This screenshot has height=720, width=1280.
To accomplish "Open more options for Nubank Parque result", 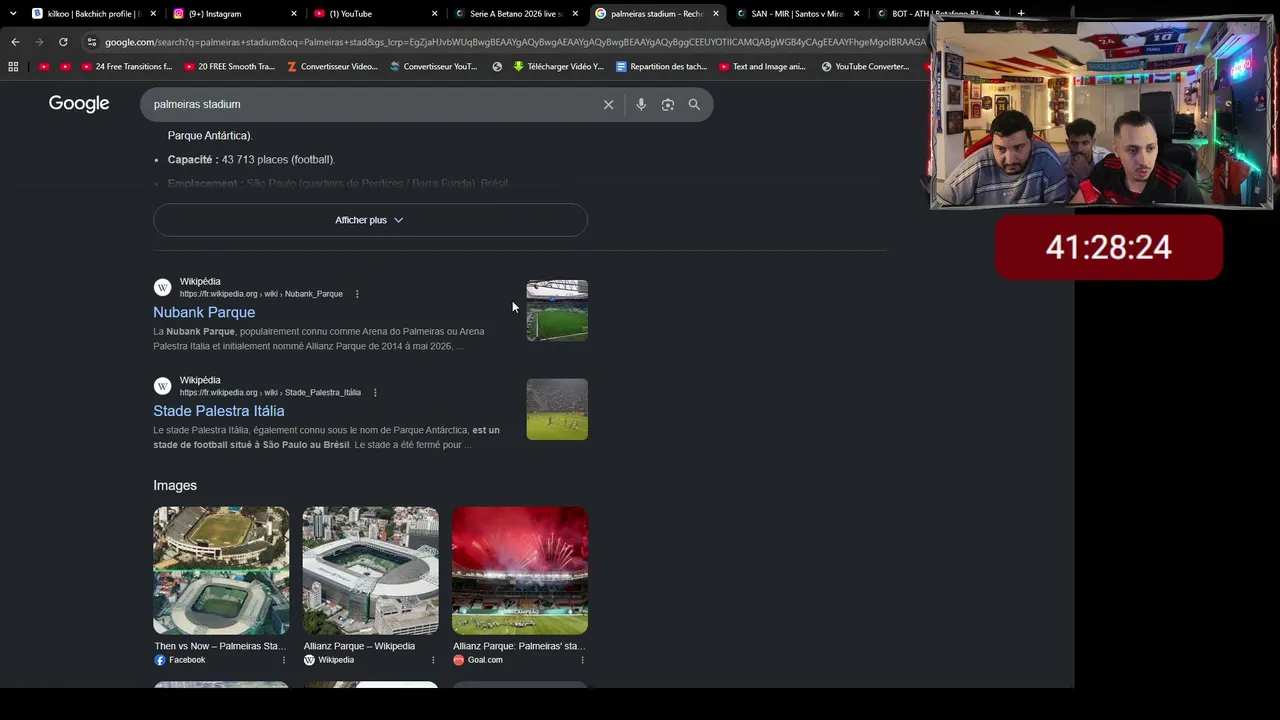I will (x=357, y=294).
